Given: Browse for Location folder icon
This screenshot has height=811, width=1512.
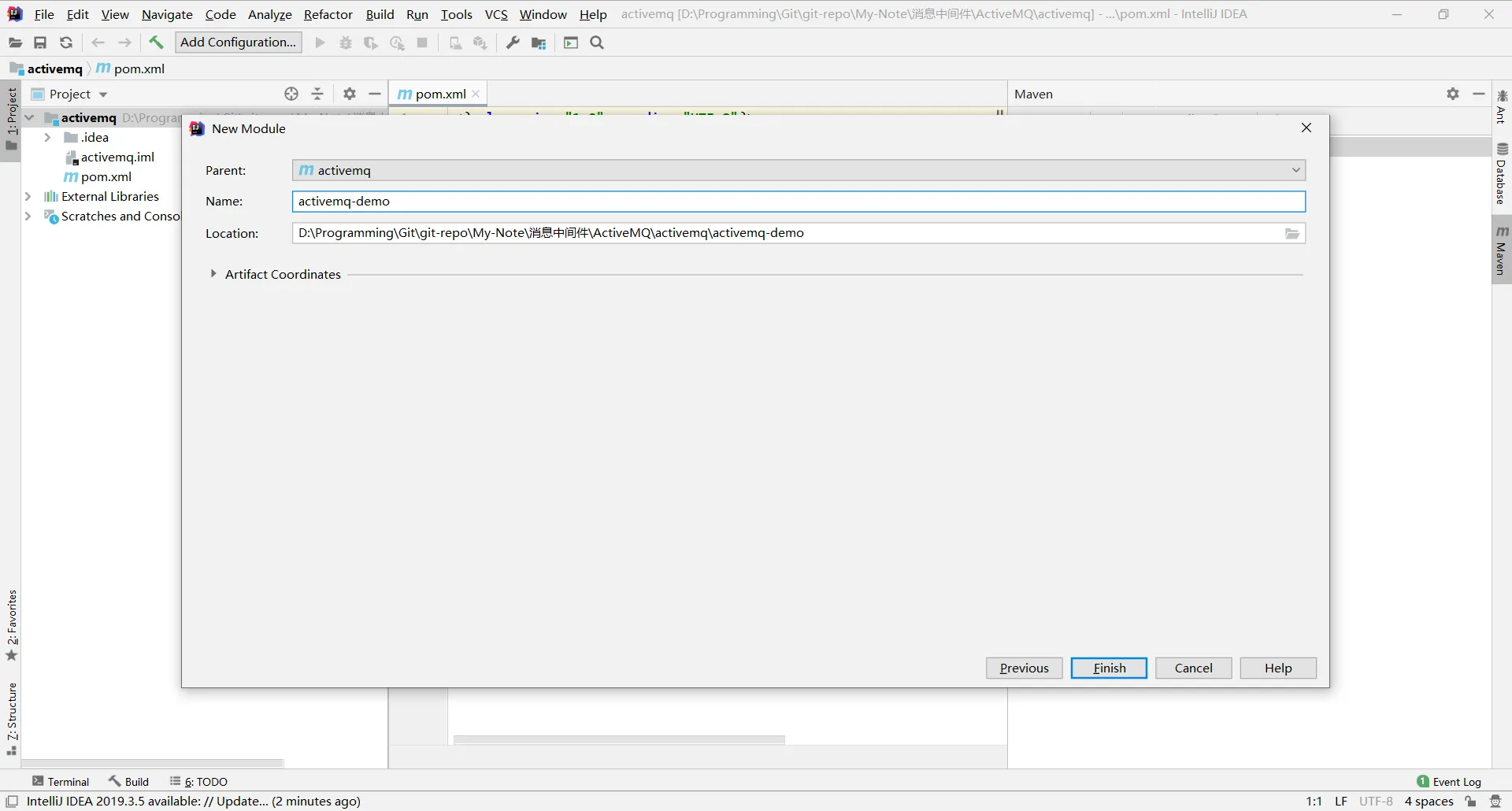Looking at the screenshot, I should [1292, 234].
